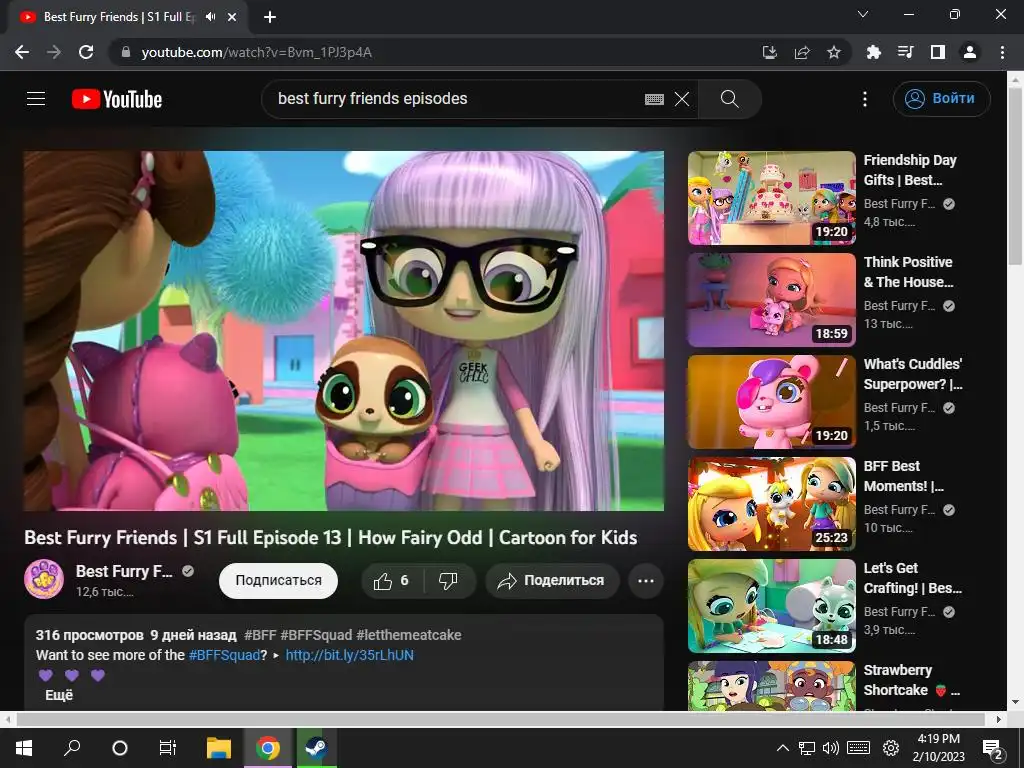
Task: Open the on-screen keyboard in search box
Action: point(654,99)
